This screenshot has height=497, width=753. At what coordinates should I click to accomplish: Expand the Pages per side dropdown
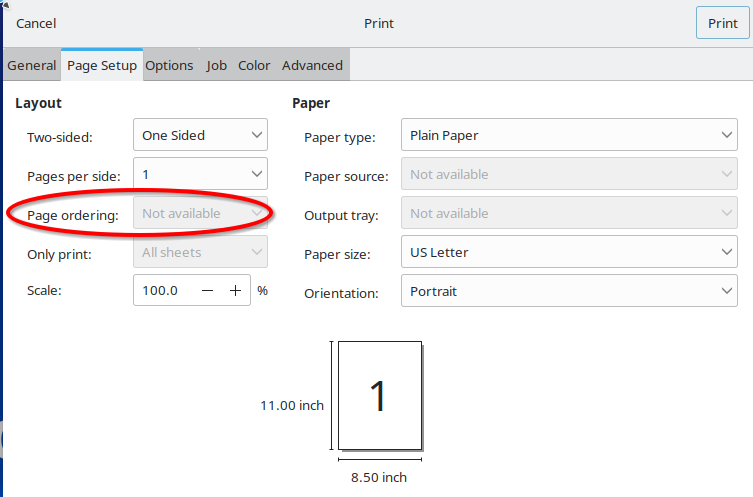(200, 175)
